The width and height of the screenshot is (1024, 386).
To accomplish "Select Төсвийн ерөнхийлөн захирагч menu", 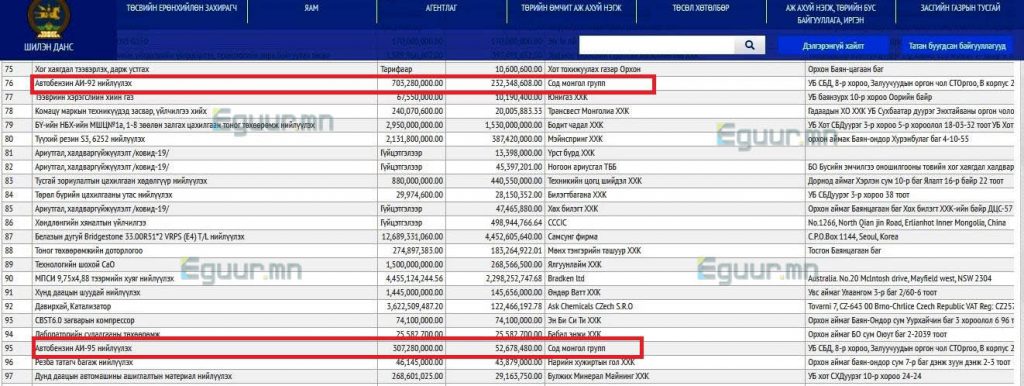I will pyautogui.click(x=182, y=9).
